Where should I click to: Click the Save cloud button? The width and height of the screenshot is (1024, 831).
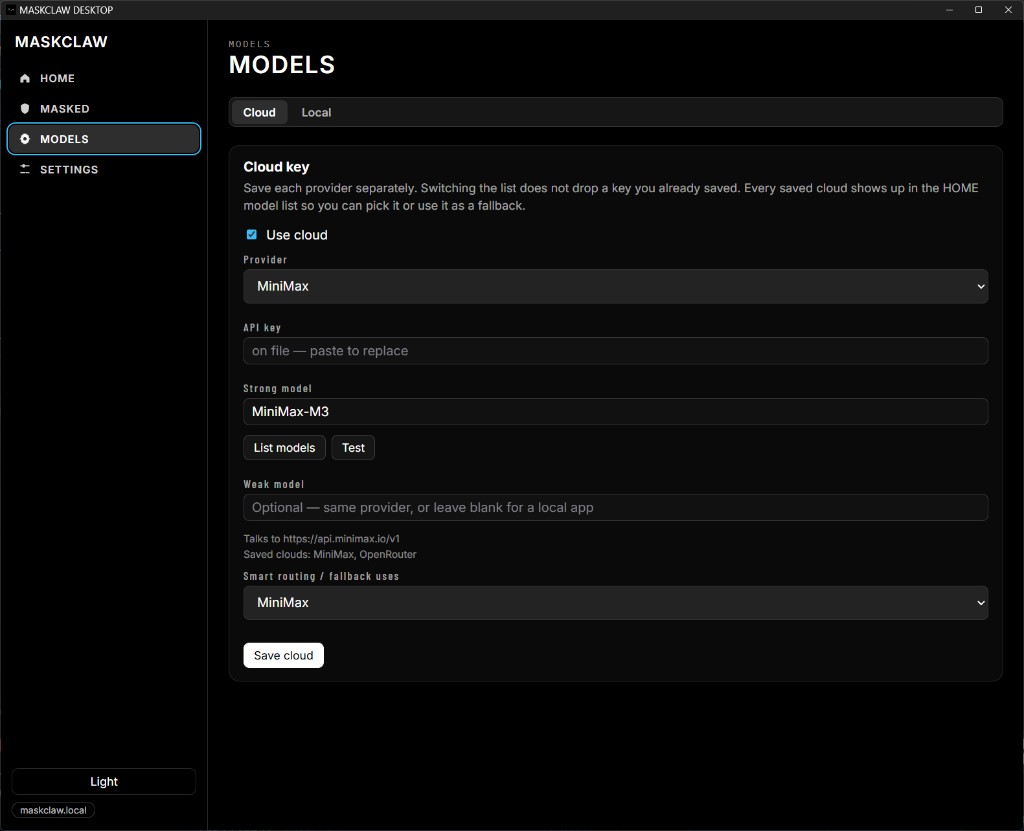(x=283, y=655)
